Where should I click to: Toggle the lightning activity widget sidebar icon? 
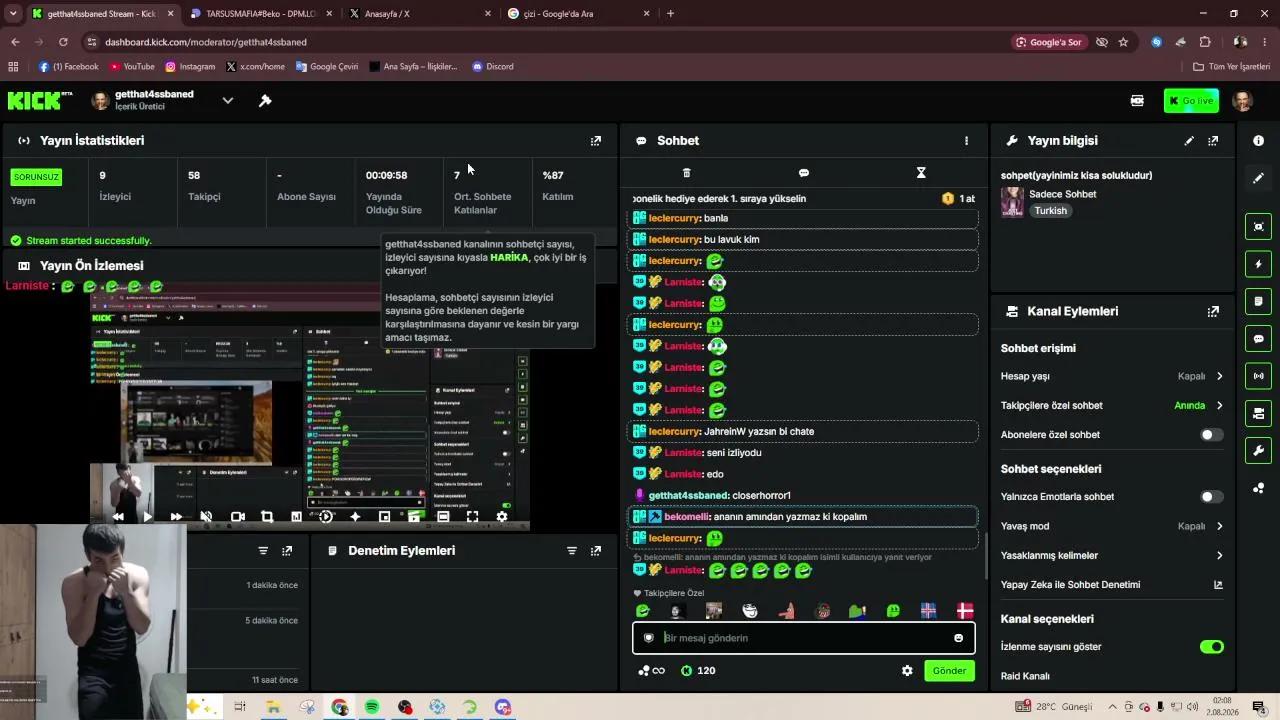(x=1259, y=264)
